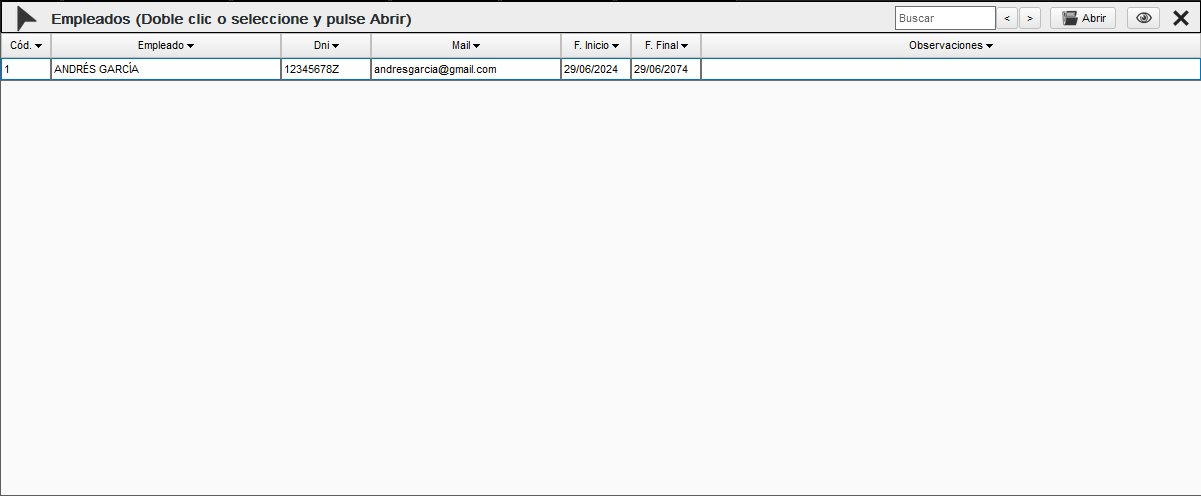
Task: Select the ANDRÉS GARCÍA employee cell
Action: (x=166, y=69)
